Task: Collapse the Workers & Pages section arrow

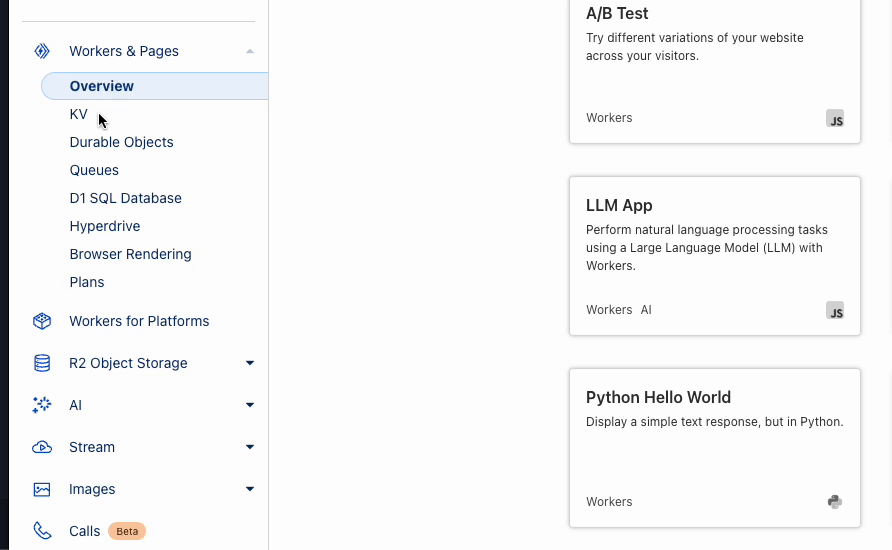Action: 250,51
